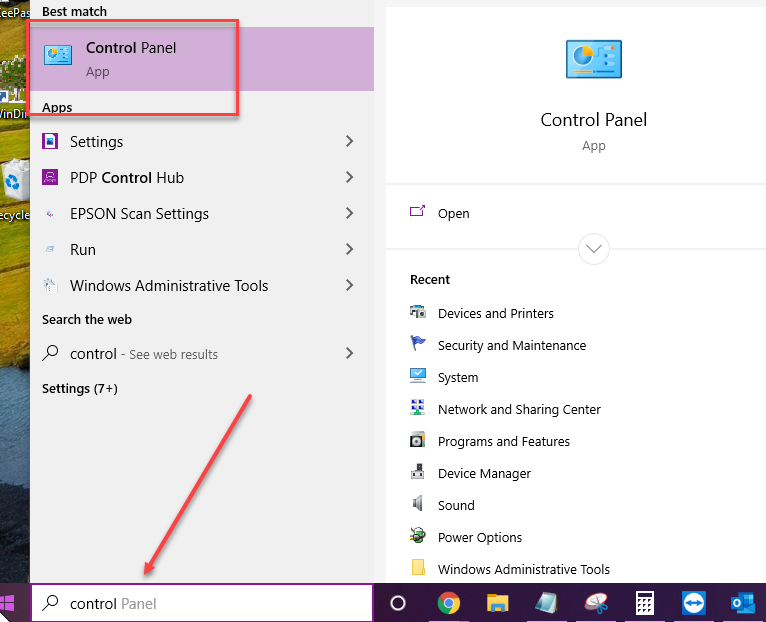Expand more actions with the down-arrow circle
The height and width of the screenshot is (622, 766).
pyautogui.click(x=594, y=249)
